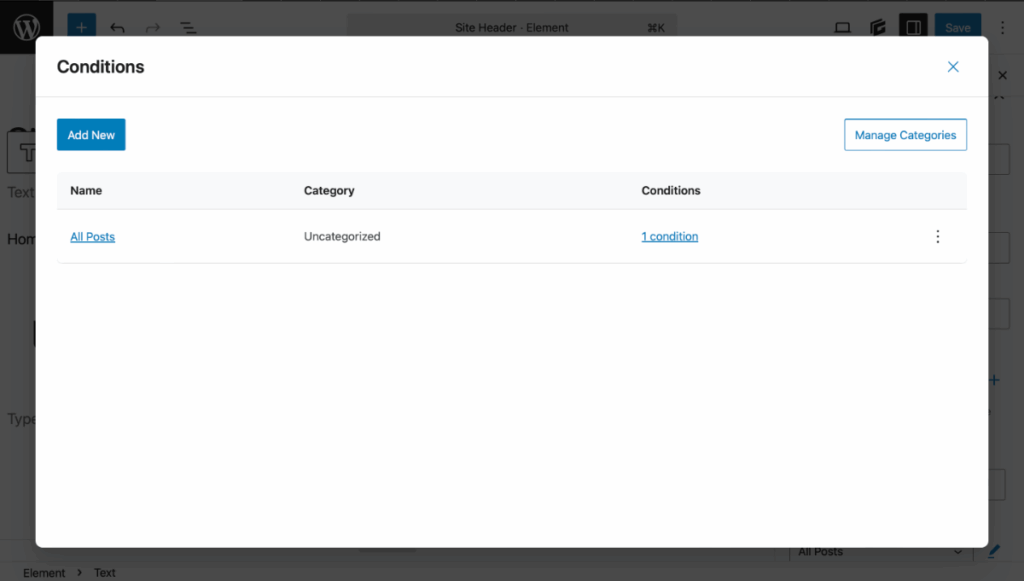Click the Conditions column header
Viewport: 1024px width, 581px height.
tap(671, 191)
